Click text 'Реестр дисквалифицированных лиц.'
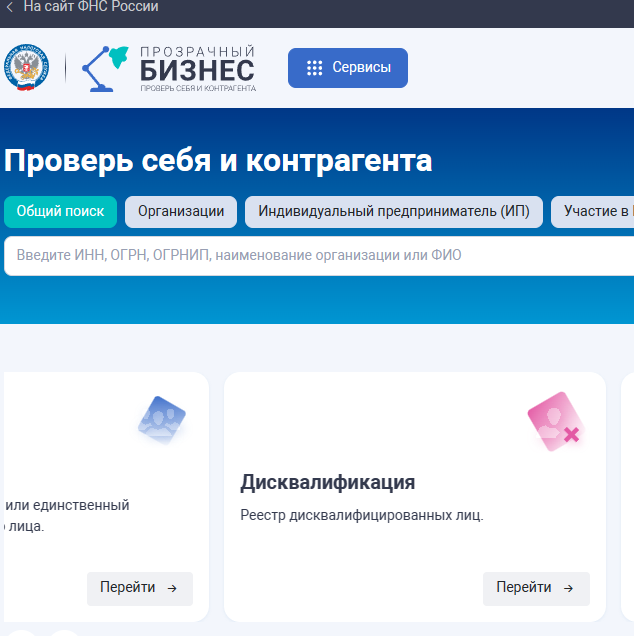The height and width of the screenshot is (636, 634). click(x=362, y=516)
